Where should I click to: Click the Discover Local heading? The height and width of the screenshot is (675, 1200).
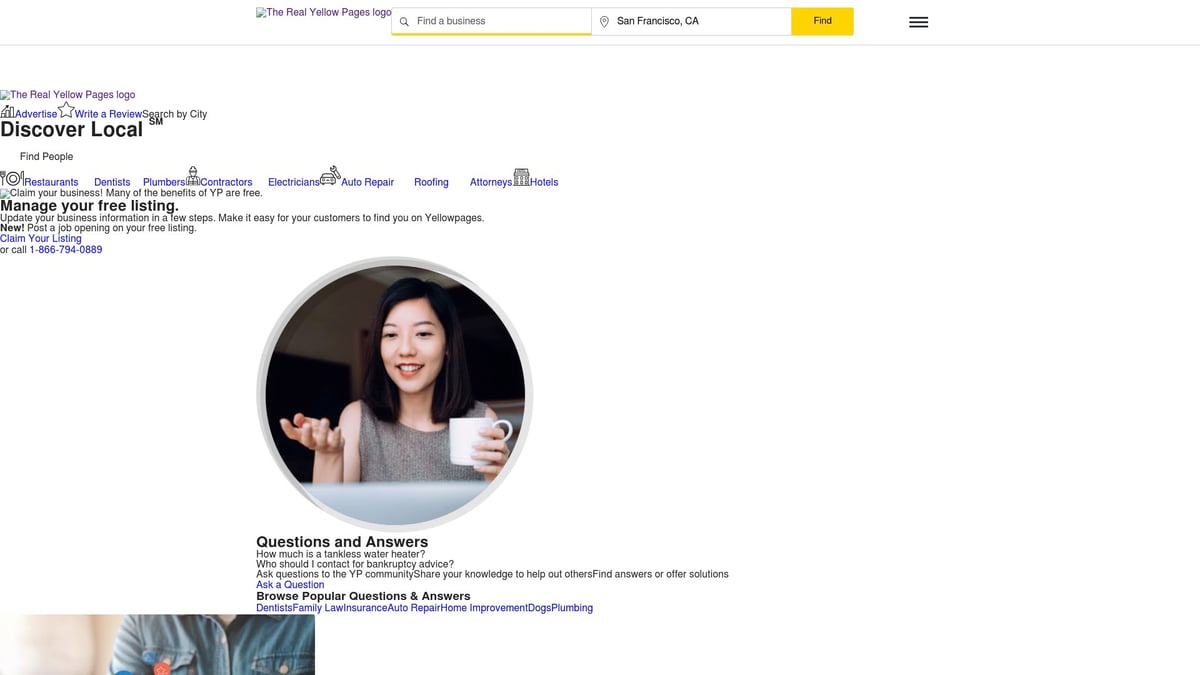(72, 130)
